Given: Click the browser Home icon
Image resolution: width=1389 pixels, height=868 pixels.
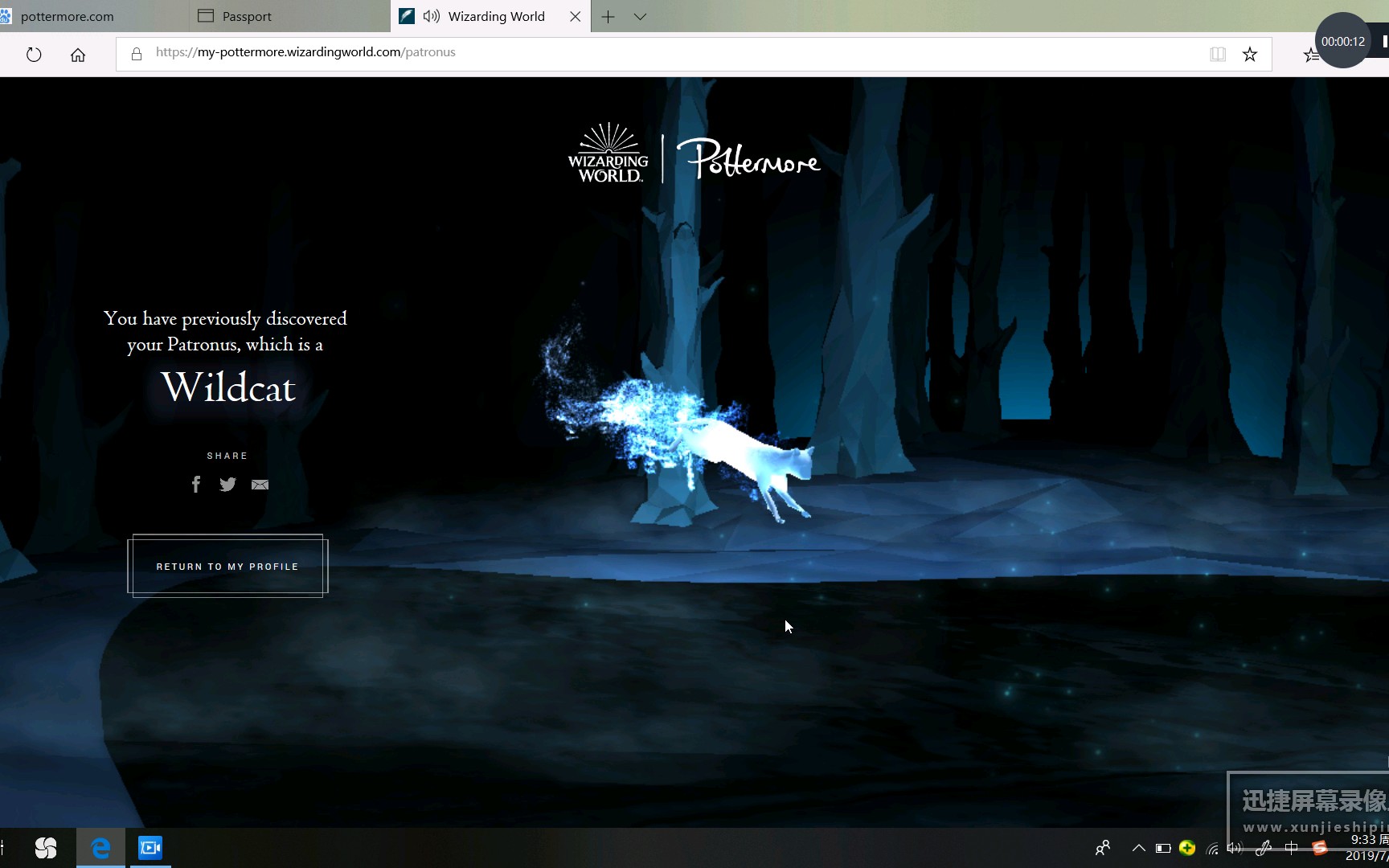Looking at the screenshot, I should pyautogui.click(x=77, y=54).
